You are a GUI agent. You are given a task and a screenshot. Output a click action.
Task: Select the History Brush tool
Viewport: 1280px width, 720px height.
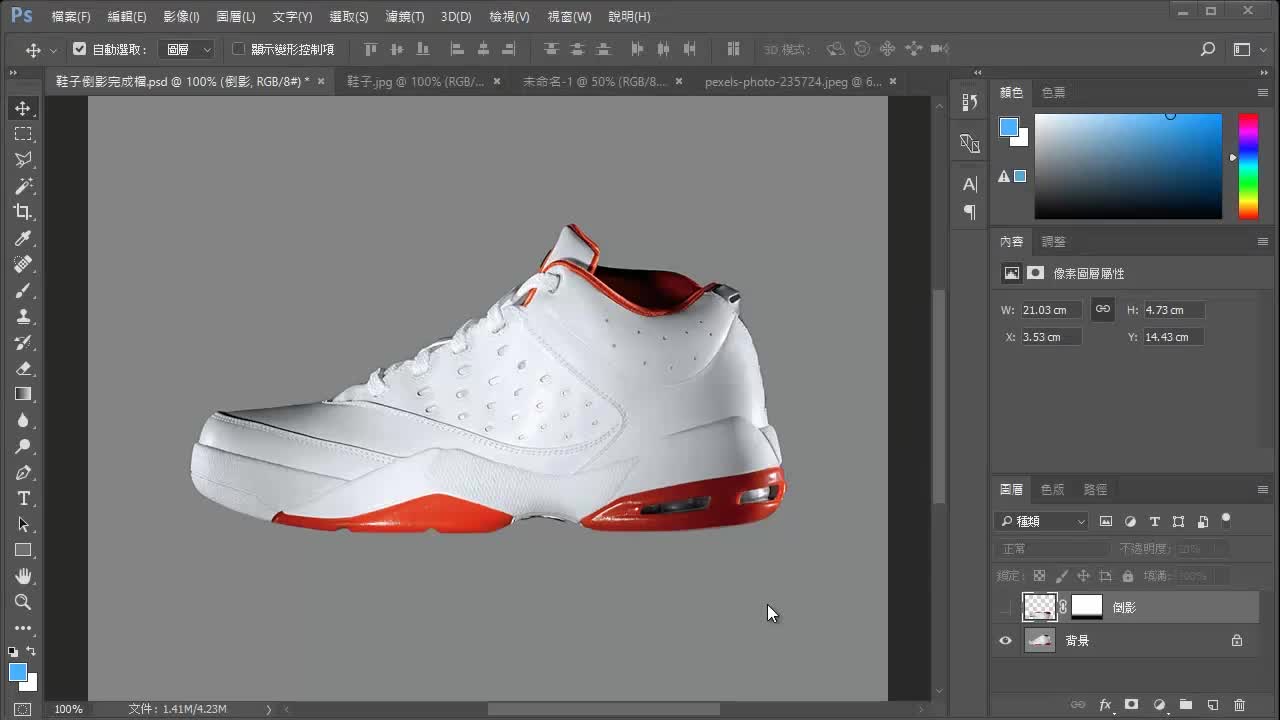coord(23,342)
